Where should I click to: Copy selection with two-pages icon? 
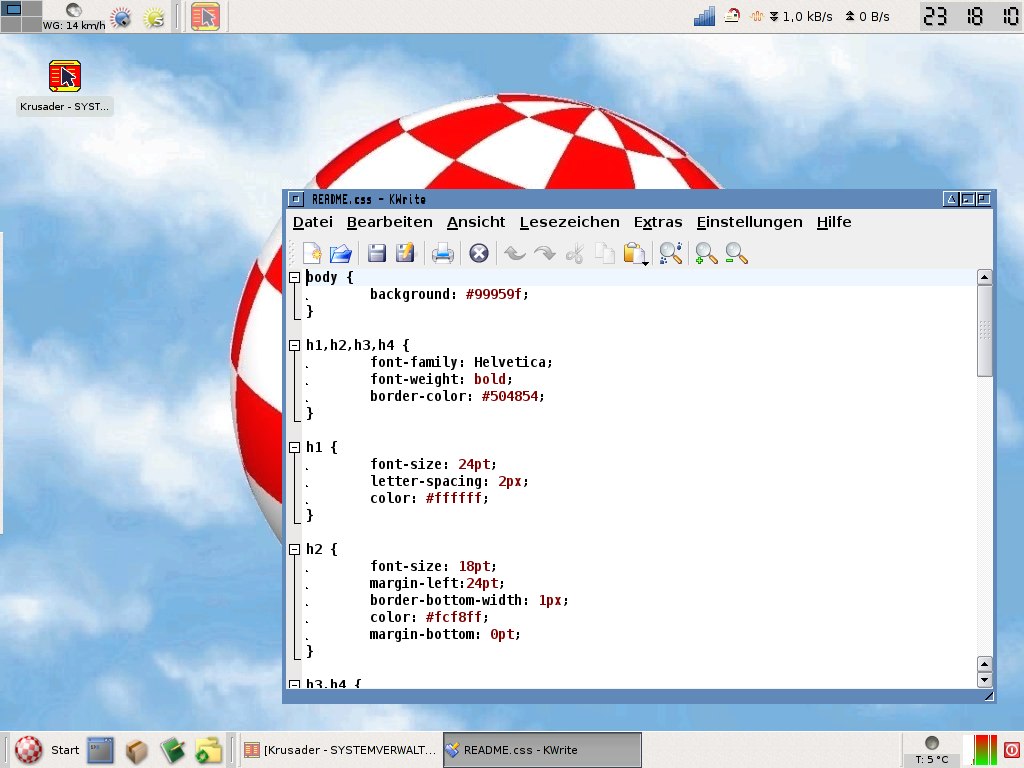coord(605,253)
